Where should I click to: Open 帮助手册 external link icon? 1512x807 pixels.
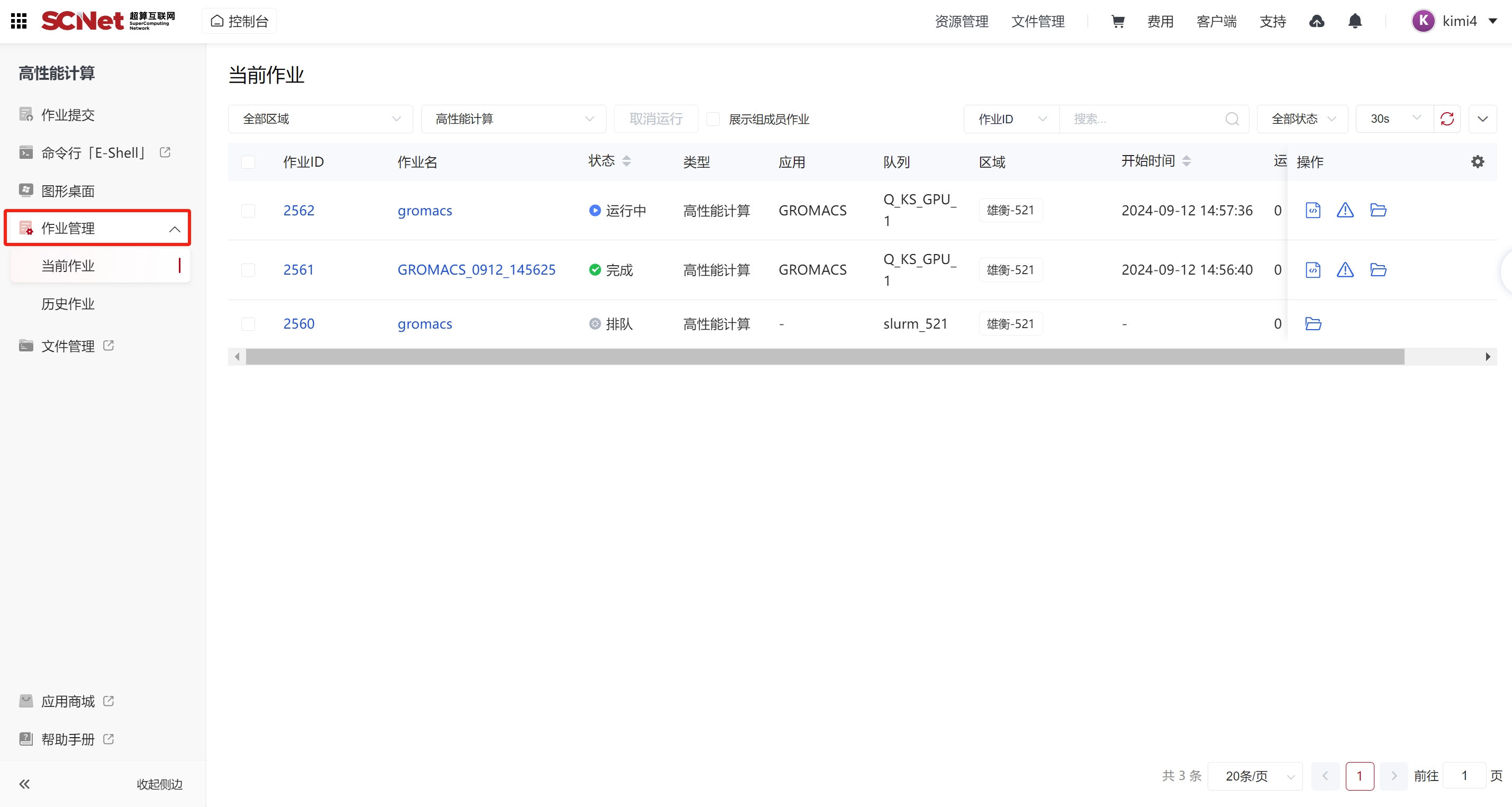(x=108, y=739)
